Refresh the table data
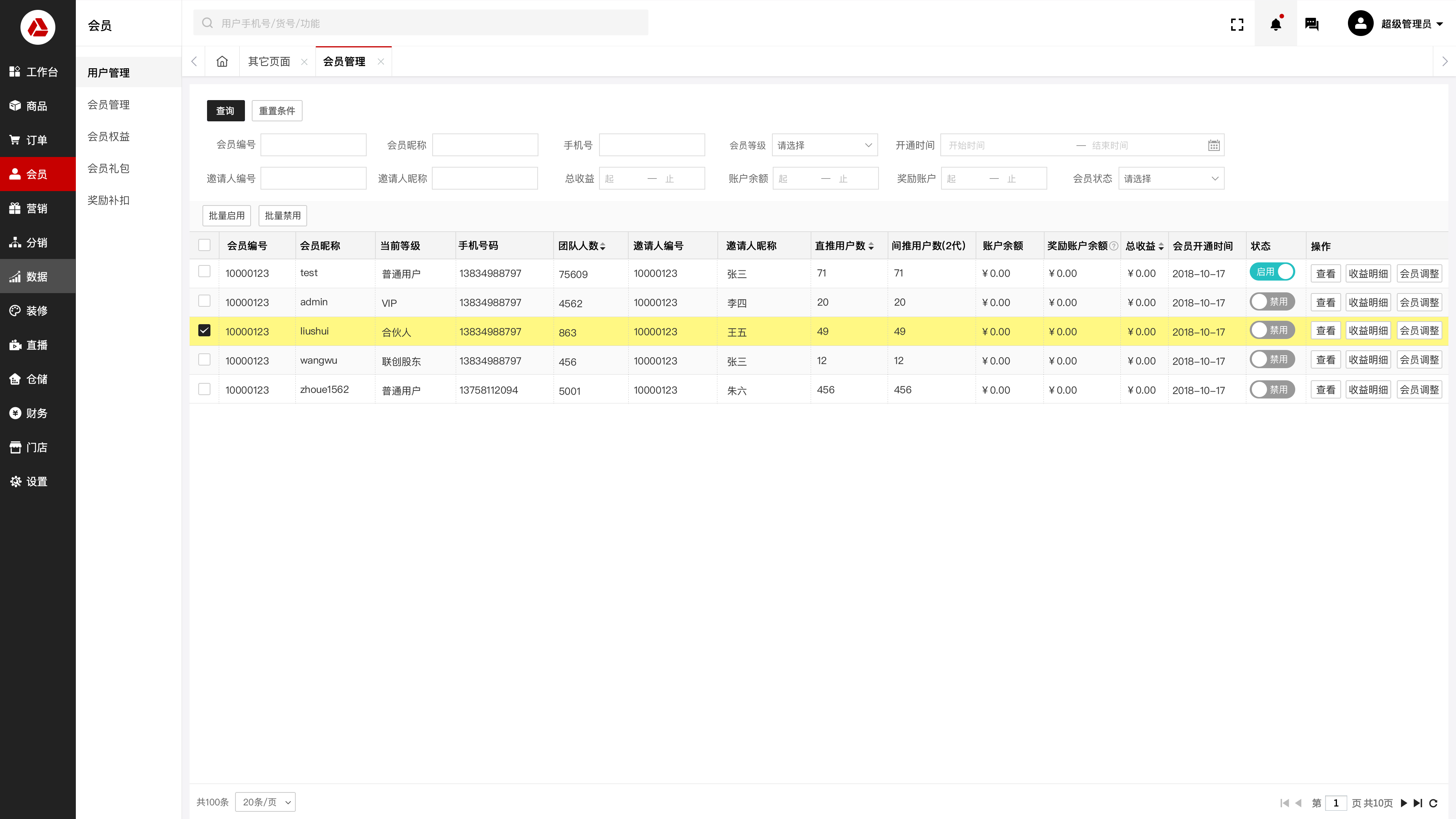 coord(1433,803)
